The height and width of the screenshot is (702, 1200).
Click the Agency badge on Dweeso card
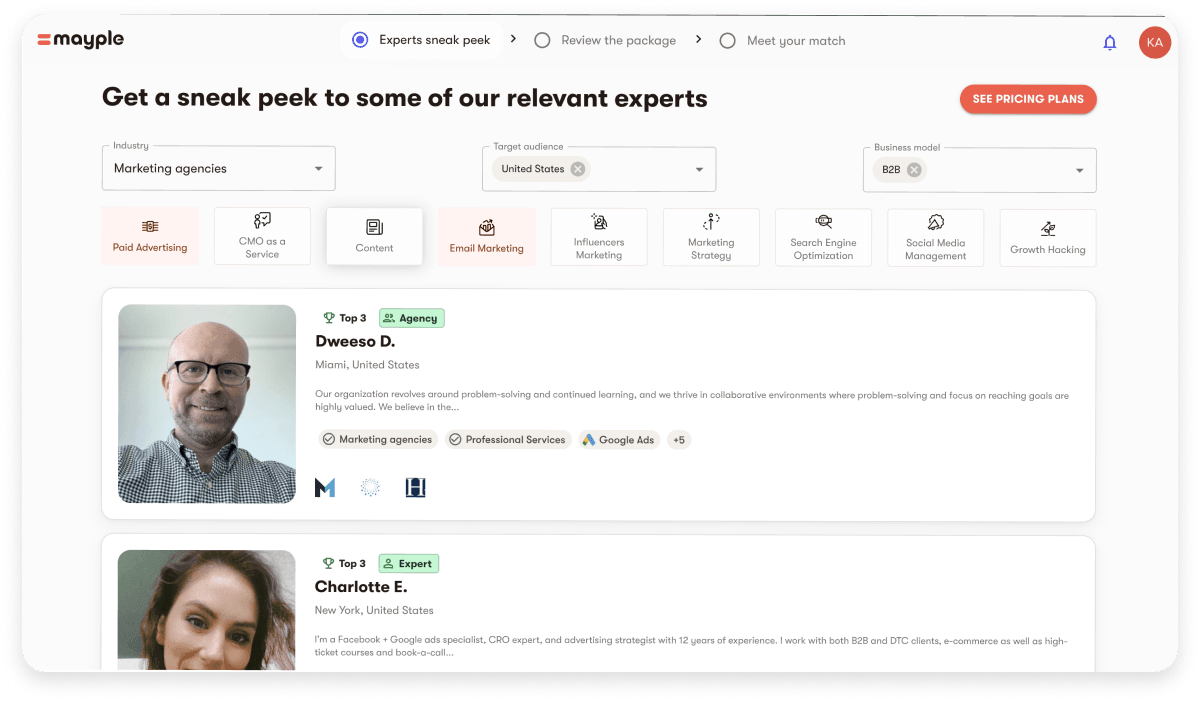click(411, 318)
